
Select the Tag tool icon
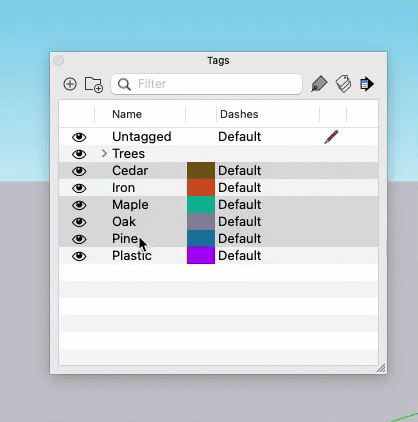319,84
